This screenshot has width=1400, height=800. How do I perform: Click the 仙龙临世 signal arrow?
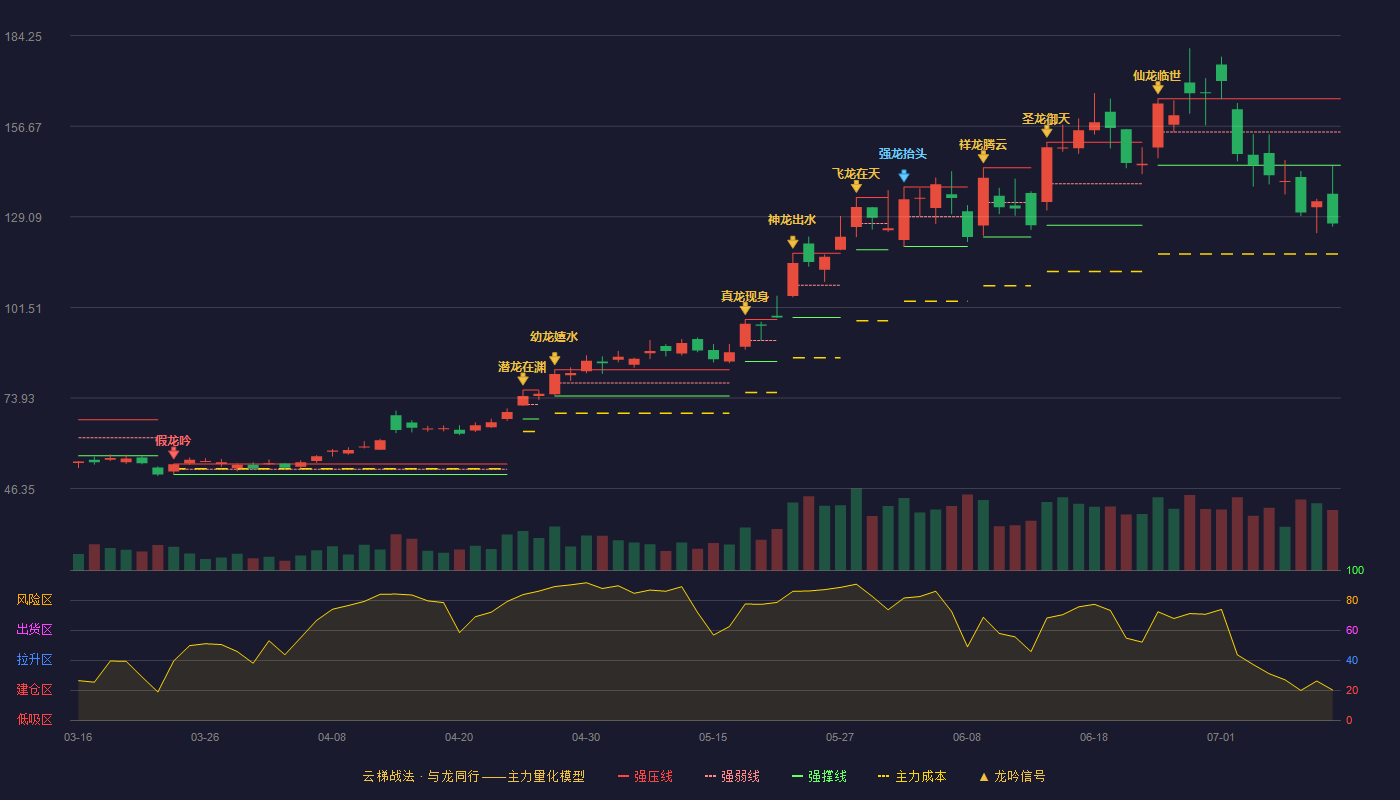1158,88
